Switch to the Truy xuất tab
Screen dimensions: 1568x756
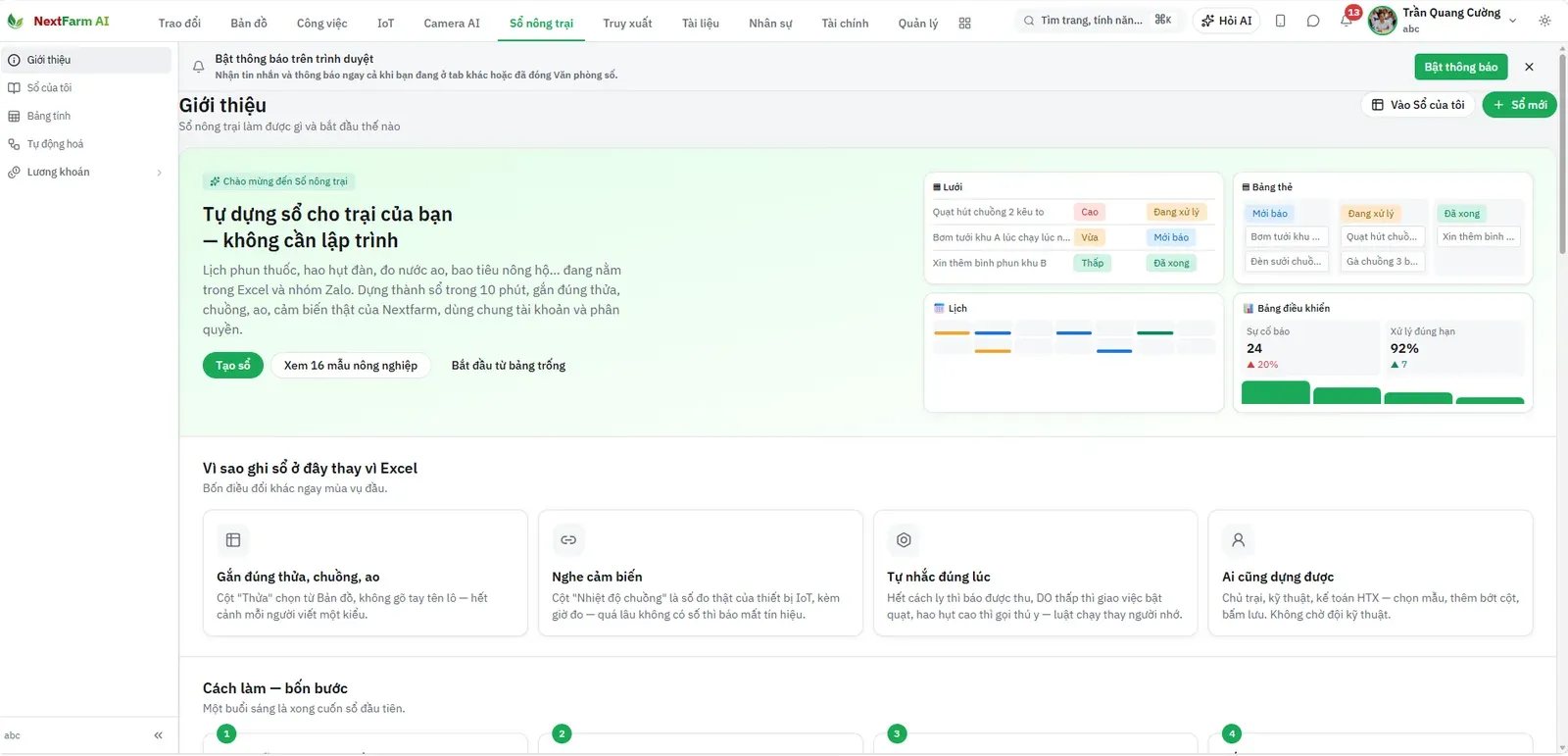627,23
